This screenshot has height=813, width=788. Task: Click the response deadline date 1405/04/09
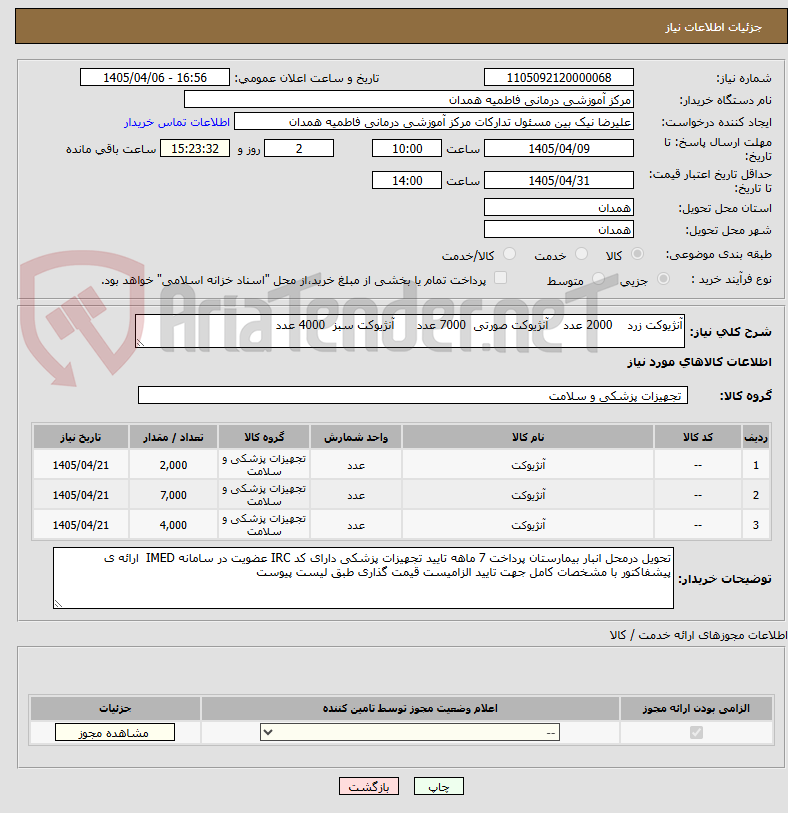pyautogui.click(x=558, y=148)
